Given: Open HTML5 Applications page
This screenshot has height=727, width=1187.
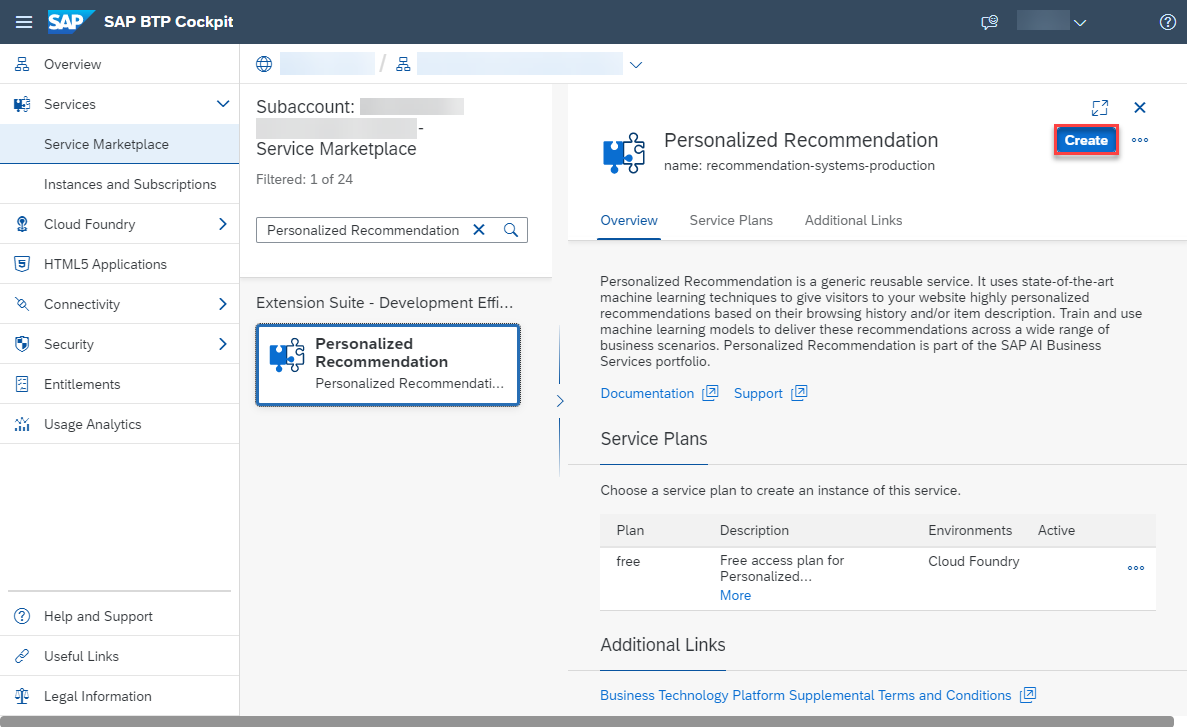Looking at the screenshot, I should coord(105,264).
